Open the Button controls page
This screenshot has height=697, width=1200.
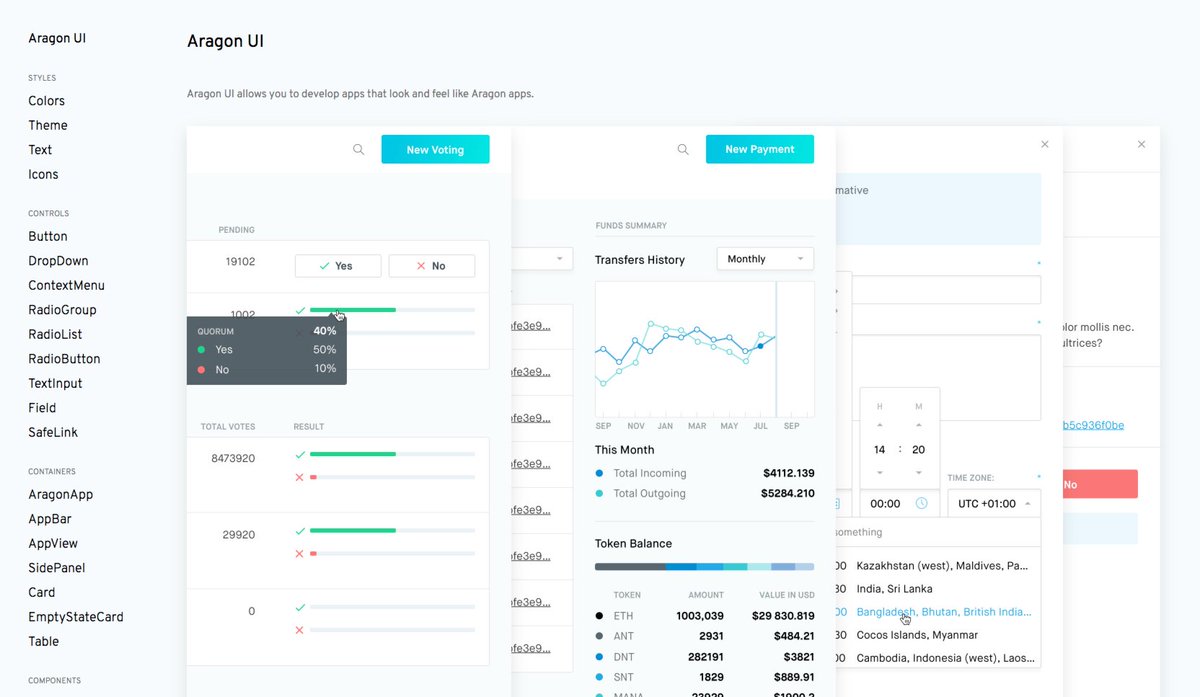48,237
